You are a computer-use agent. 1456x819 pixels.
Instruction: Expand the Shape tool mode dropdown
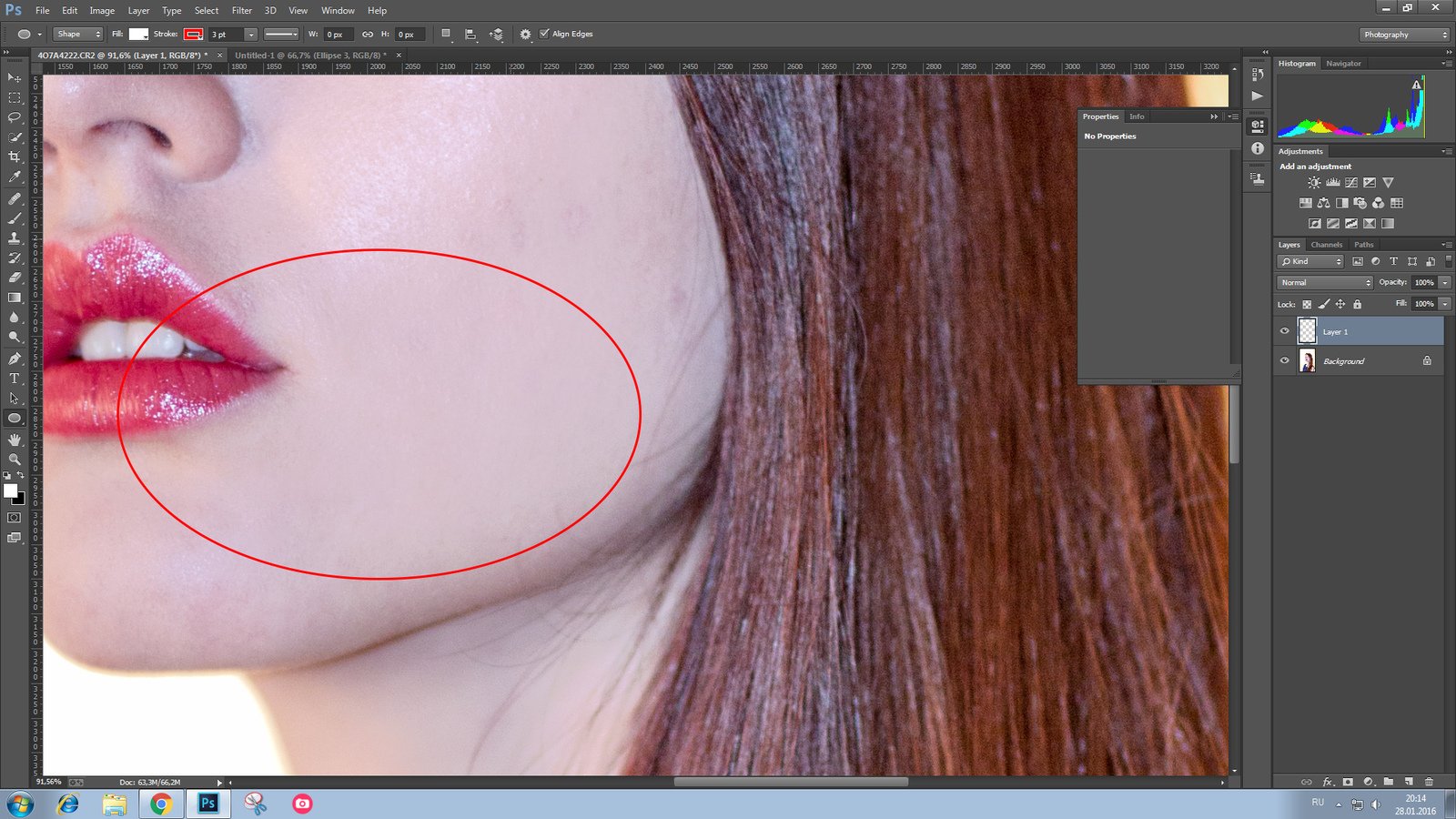[x=77, y=34]
